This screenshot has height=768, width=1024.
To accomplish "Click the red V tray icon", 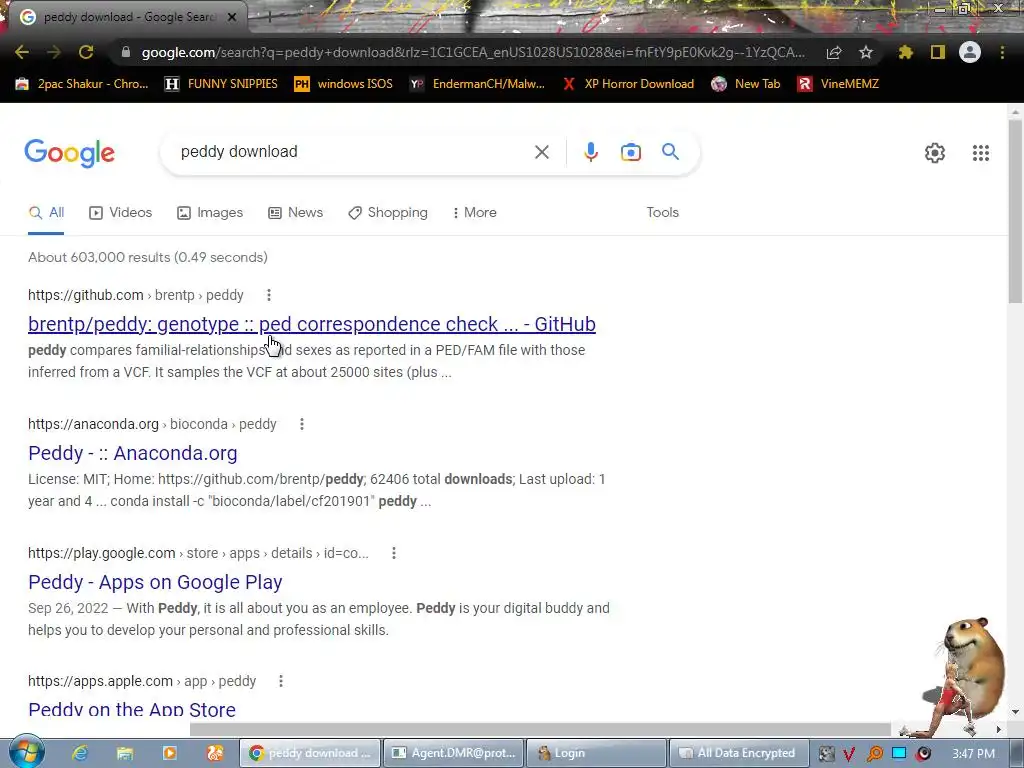I will pos(848,754).
